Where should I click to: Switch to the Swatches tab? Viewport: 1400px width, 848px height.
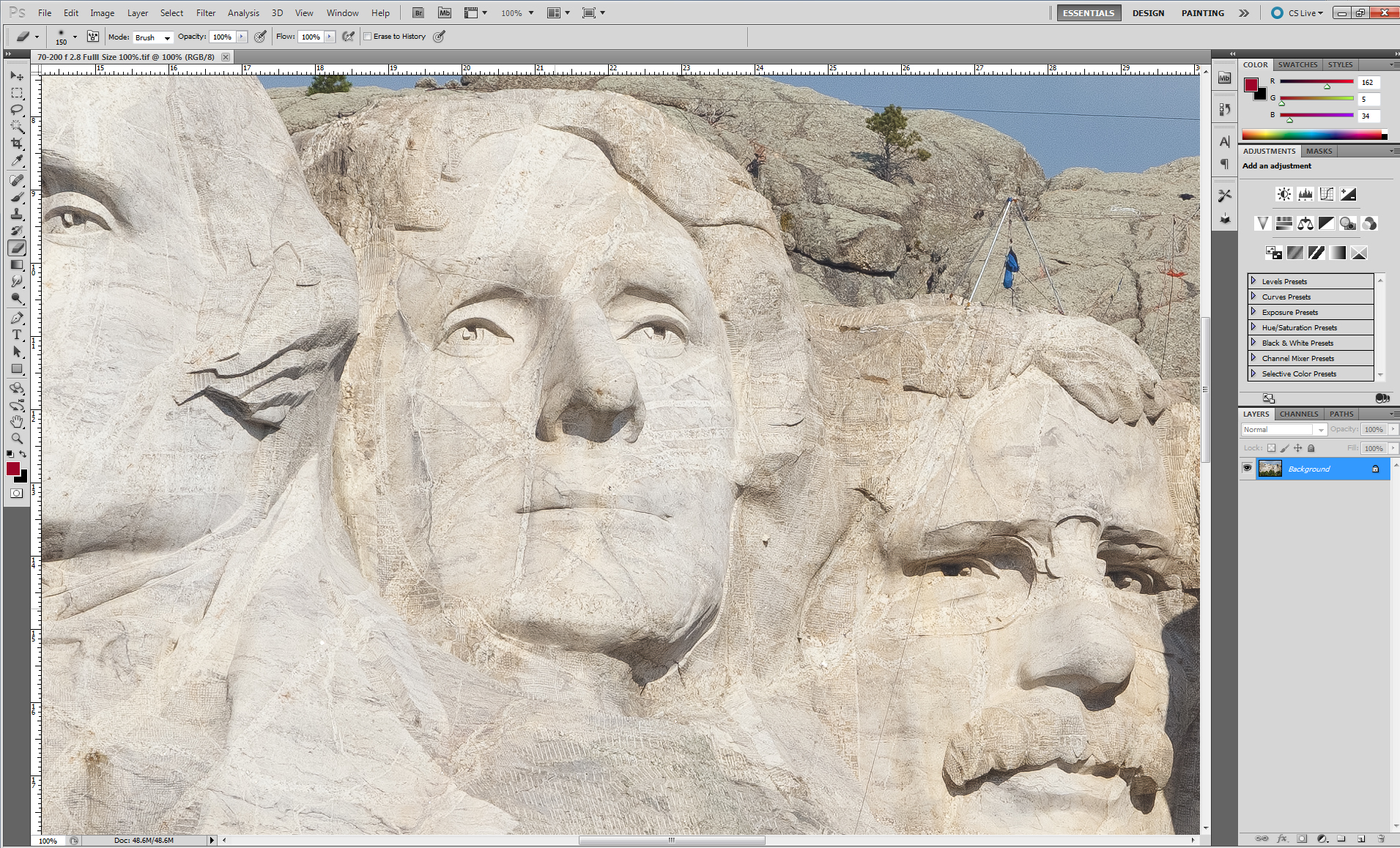(x=1297, y=64)
